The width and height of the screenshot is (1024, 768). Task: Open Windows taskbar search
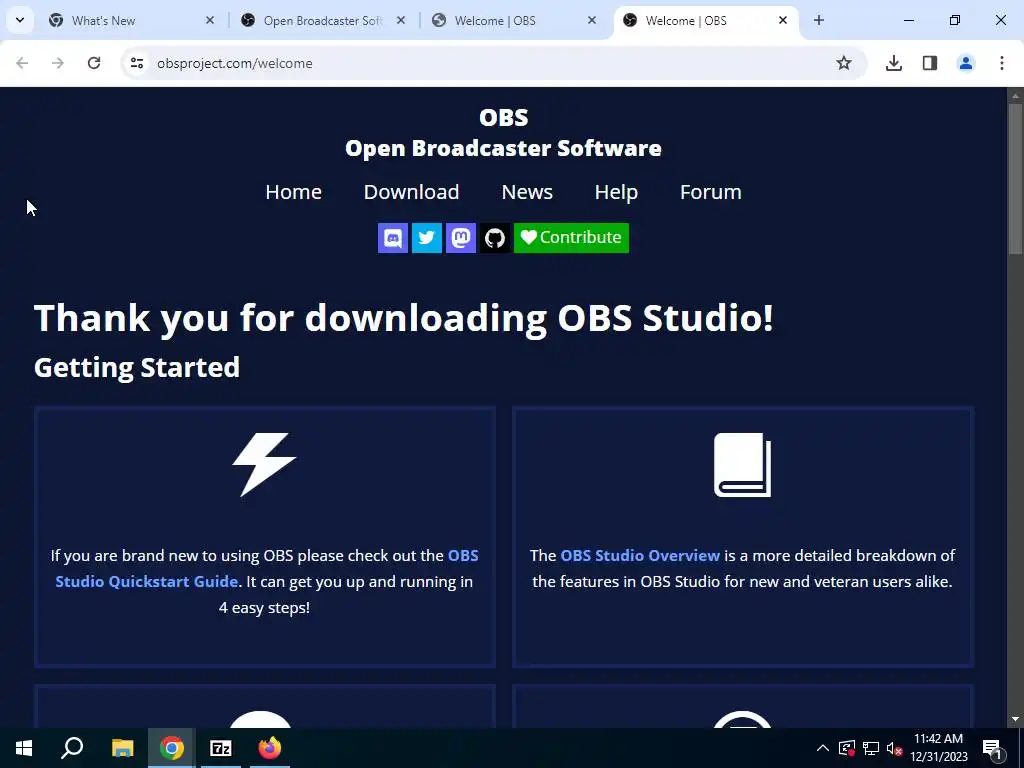(x=72, y=748)
